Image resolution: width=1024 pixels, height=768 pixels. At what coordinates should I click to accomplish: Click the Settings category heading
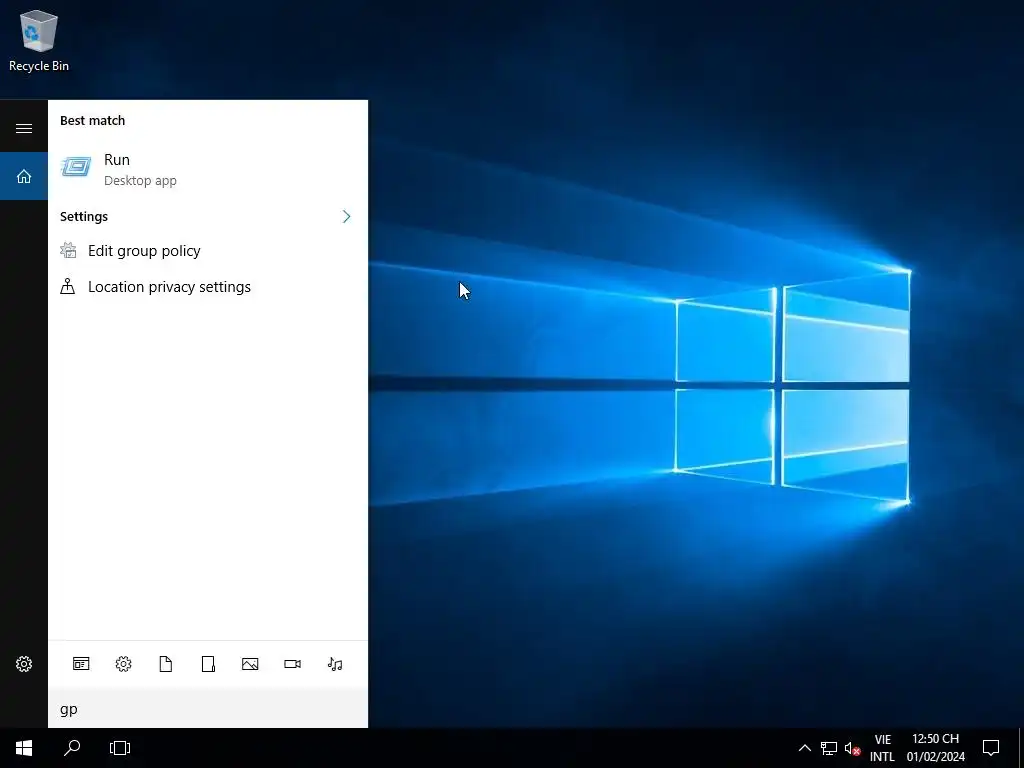(84, 216)
